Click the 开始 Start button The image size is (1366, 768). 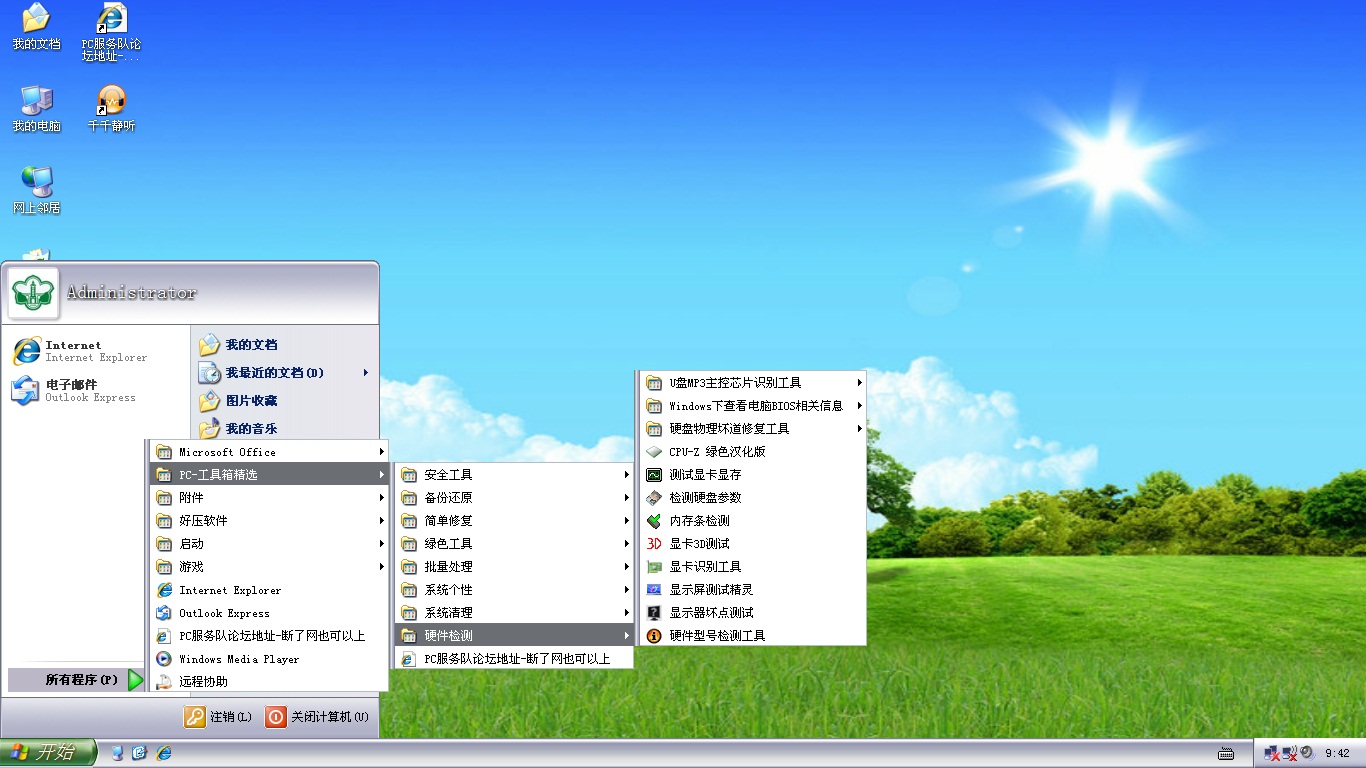coord(48,753)
